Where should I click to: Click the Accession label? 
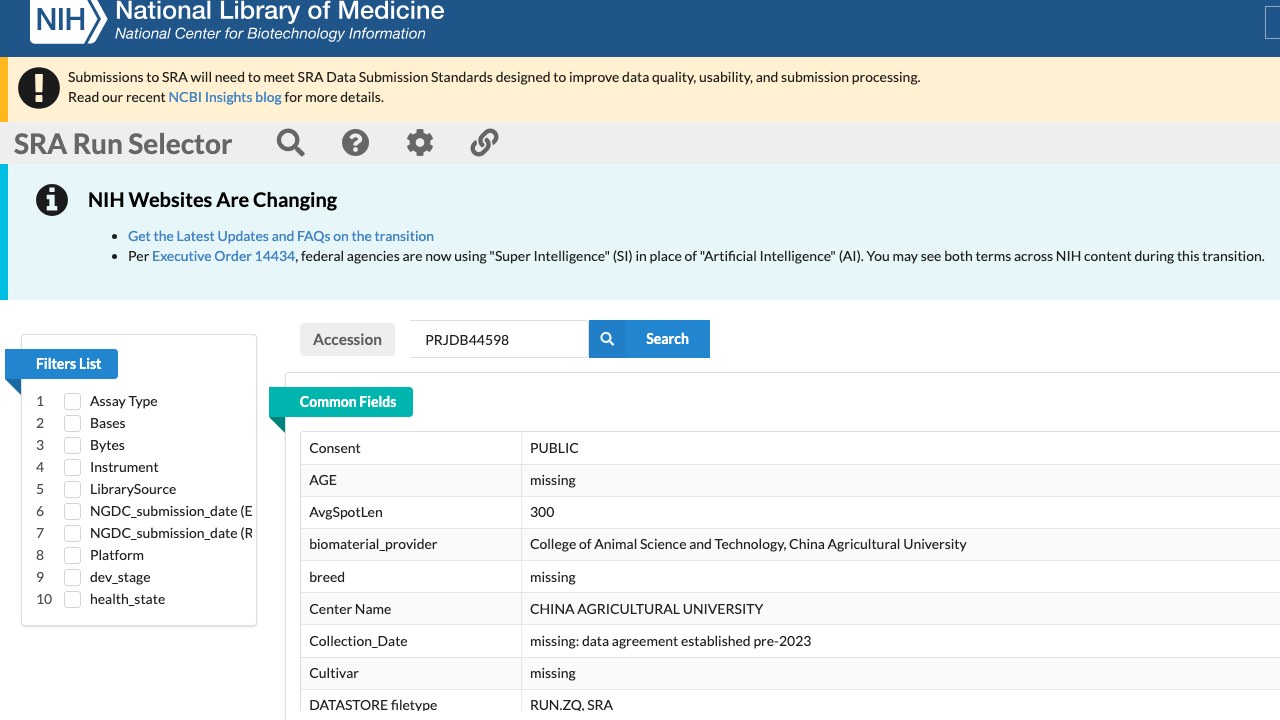[x=347, y=339]
